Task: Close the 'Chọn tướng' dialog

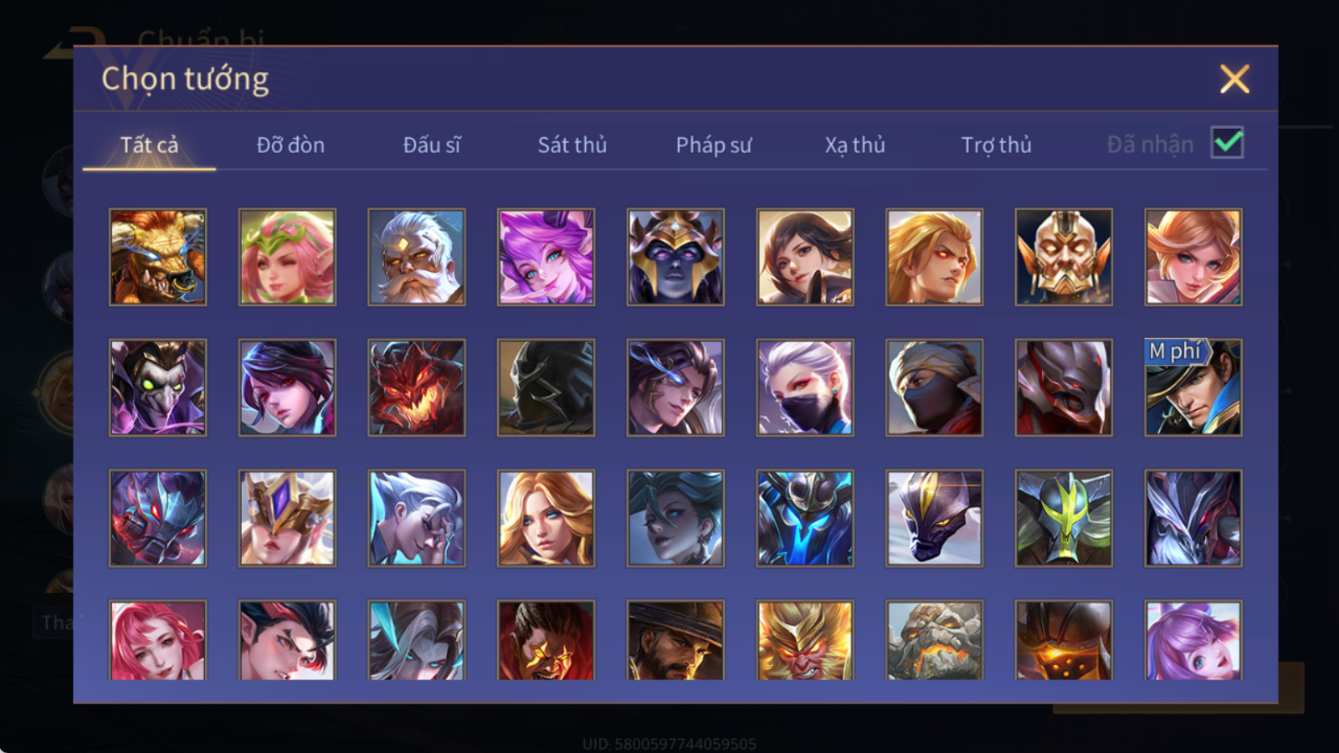Action: pos(1234,79)
